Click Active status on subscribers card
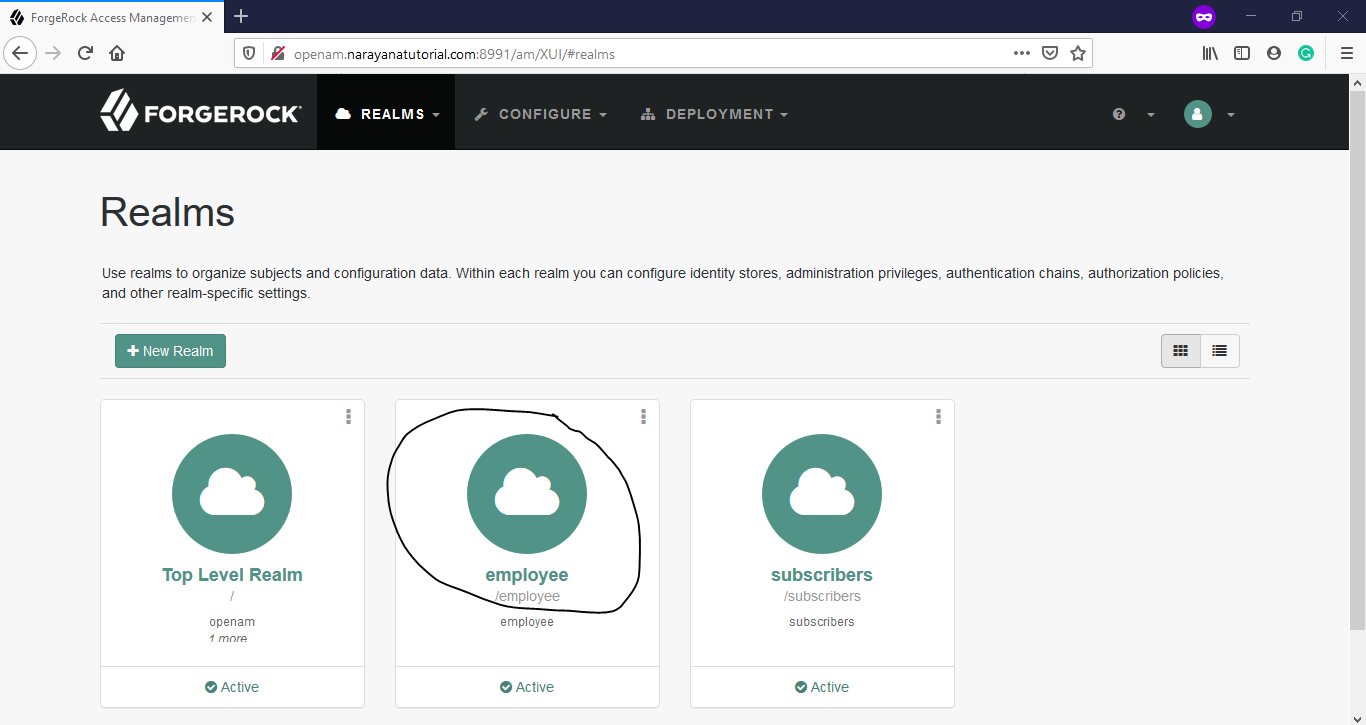Screen dimensions: 1366x725 coord(822,687)
